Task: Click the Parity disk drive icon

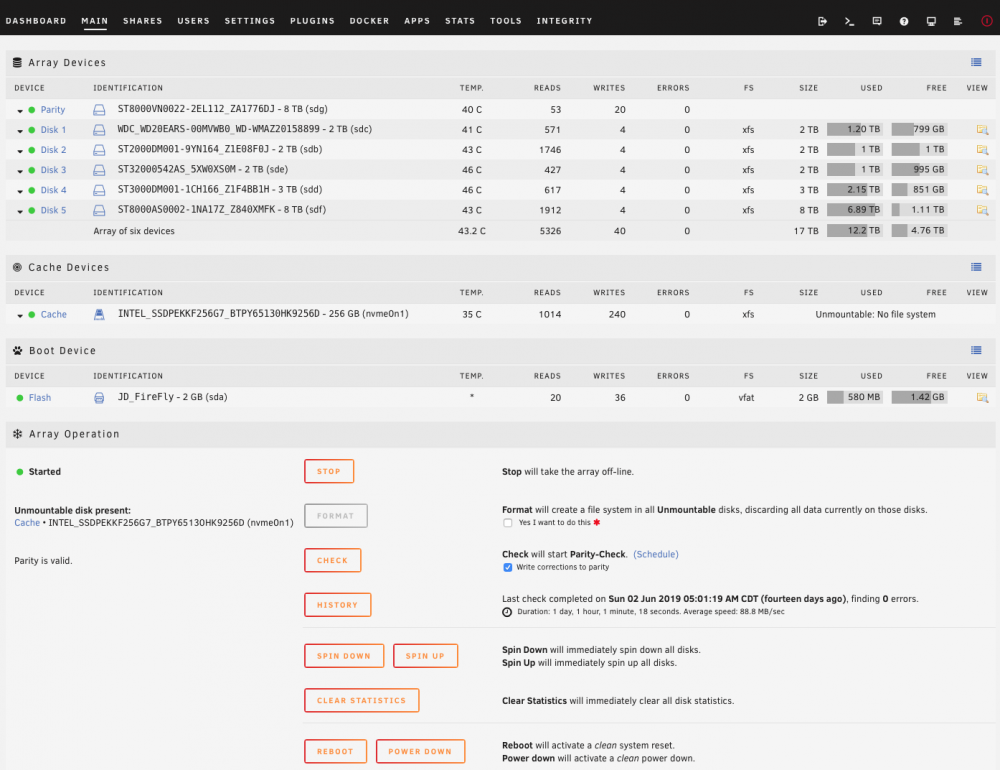Action: pos(99,110)
